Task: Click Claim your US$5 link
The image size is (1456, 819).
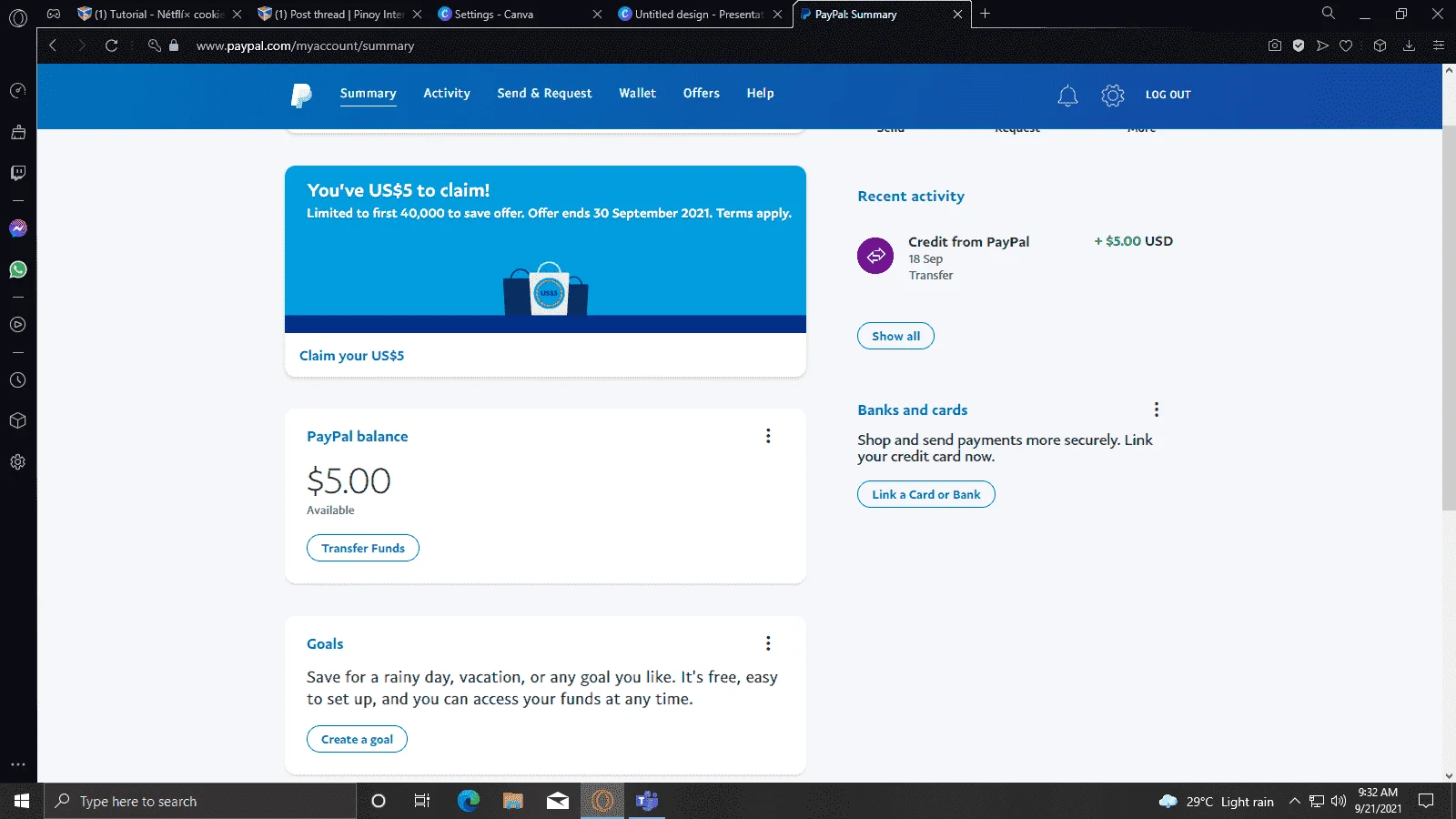Action: coord(351,356)
